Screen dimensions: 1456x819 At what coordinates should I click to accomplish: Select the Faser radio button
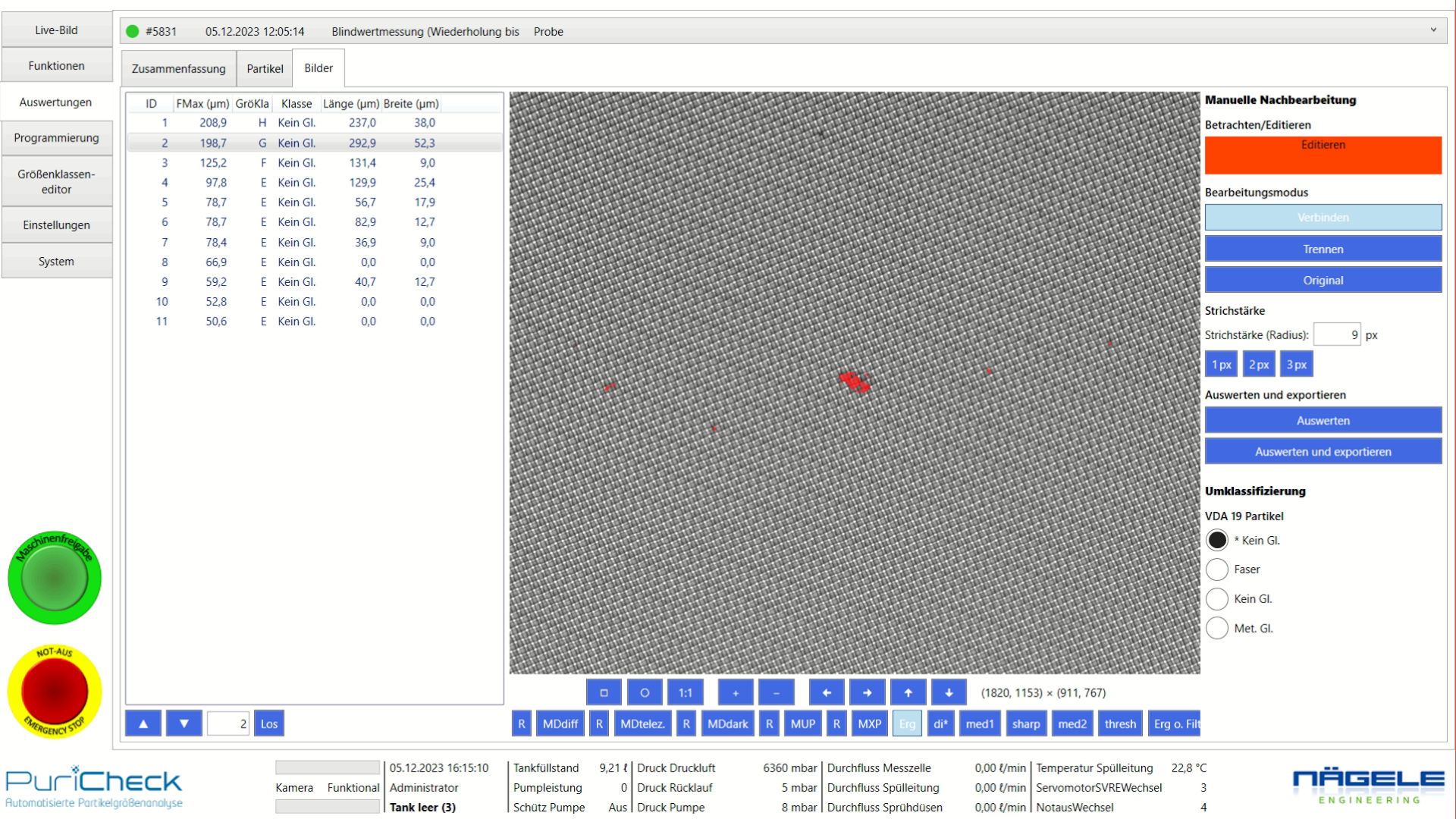tap(1217, 570)
